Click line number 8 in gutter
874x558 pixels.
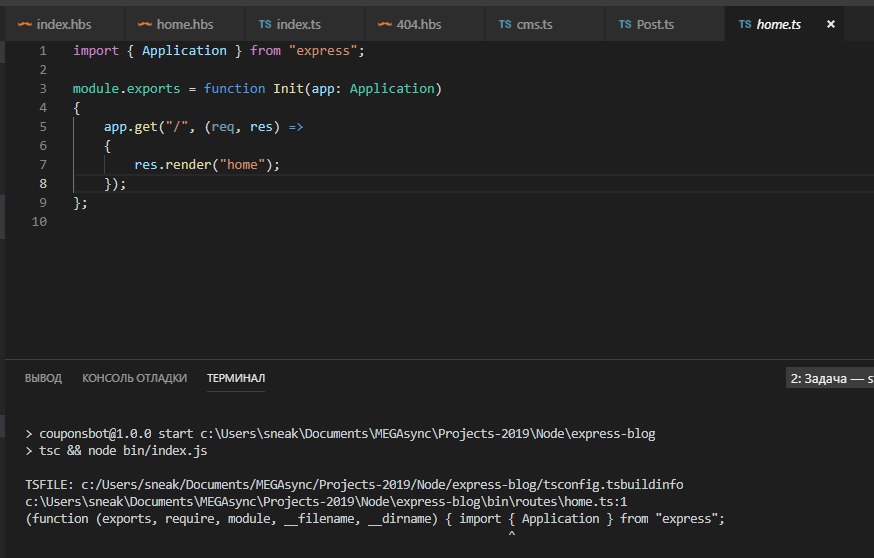[x=43, y=183]
